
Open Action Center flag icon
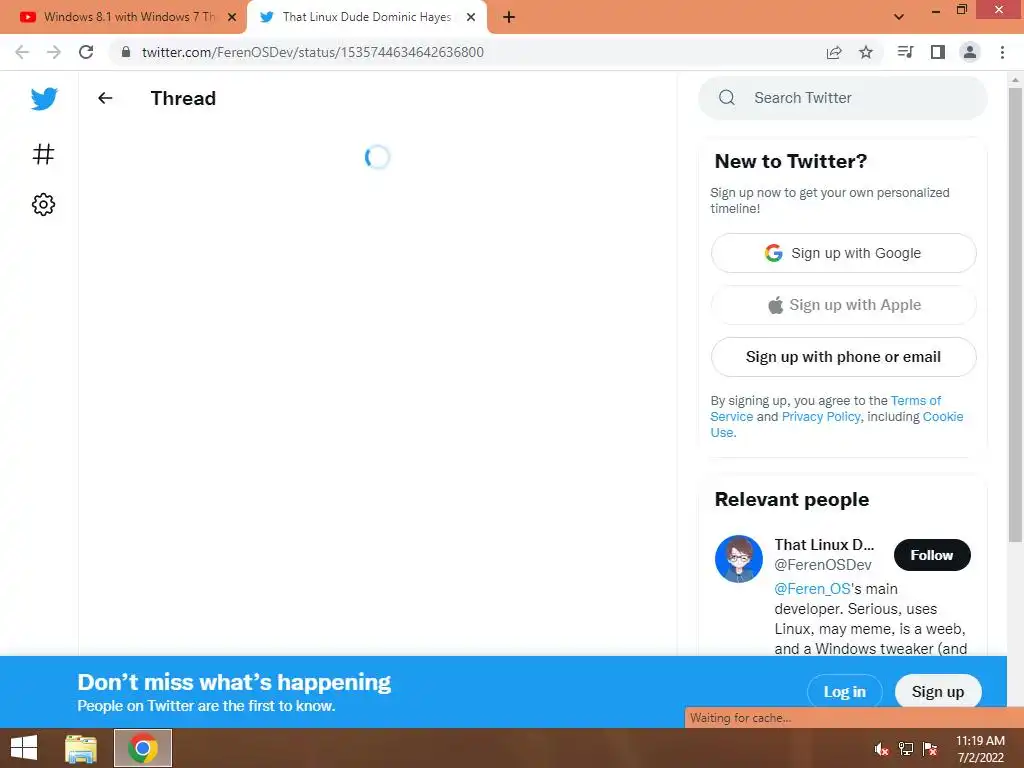pos(930,749)
